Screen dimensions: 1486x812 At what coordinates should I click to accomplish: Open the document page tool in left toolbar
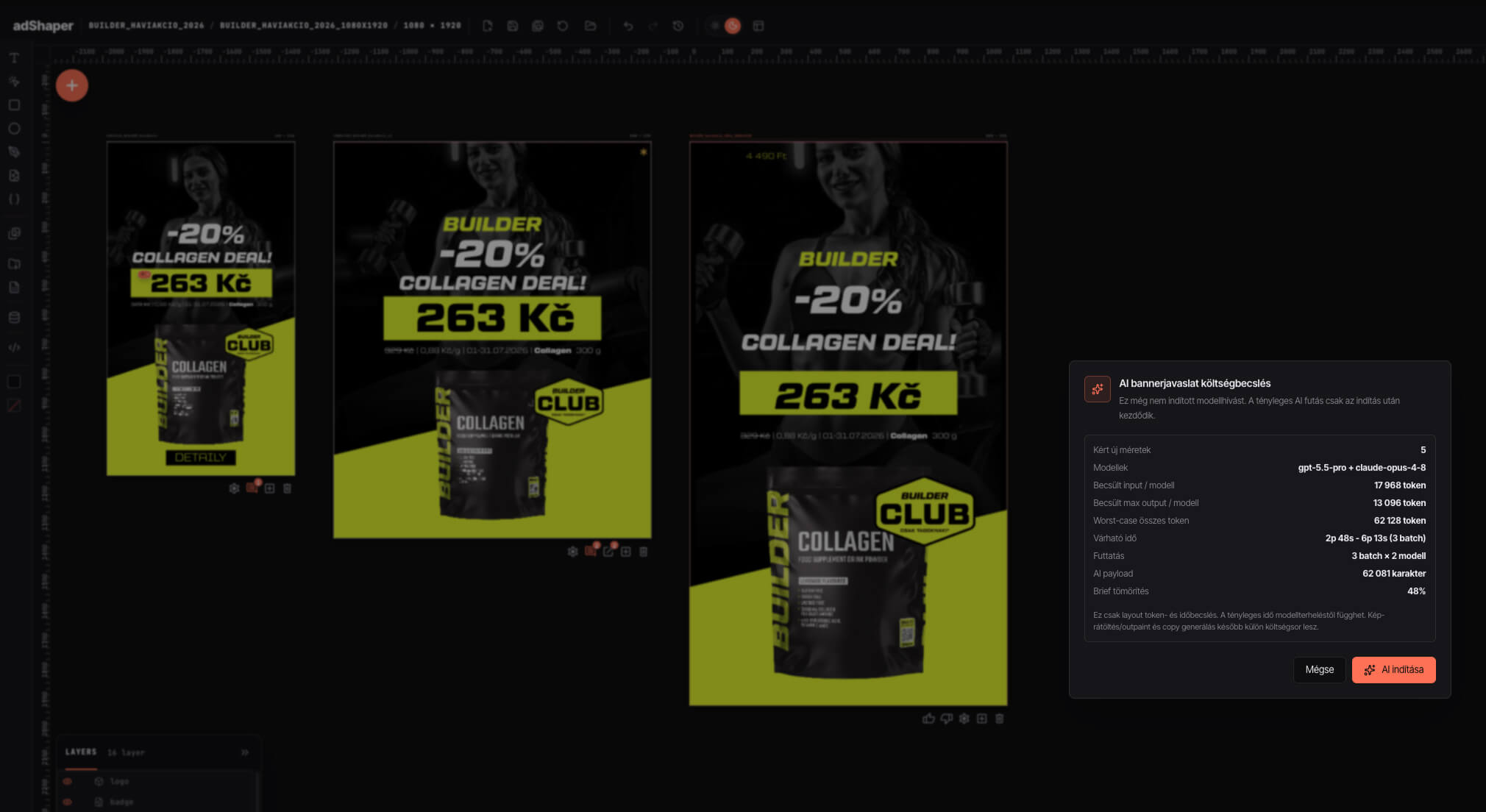[14, 288]
